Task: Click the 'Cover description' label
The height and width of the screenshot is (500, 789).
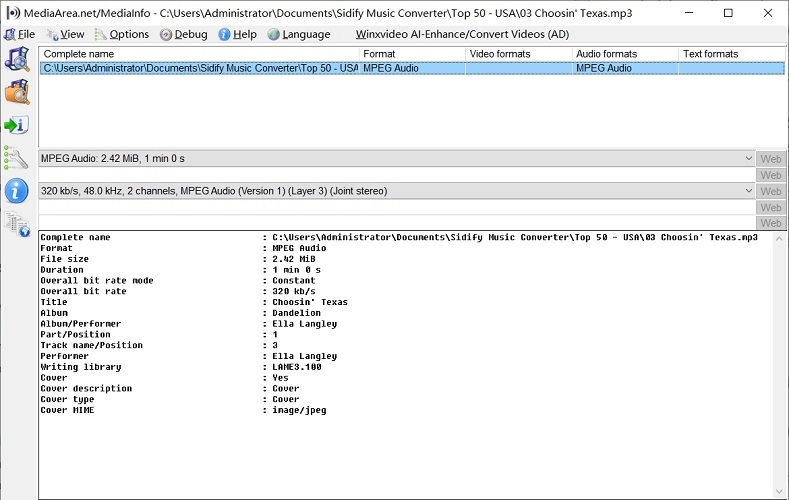Action: coord(86,389)
